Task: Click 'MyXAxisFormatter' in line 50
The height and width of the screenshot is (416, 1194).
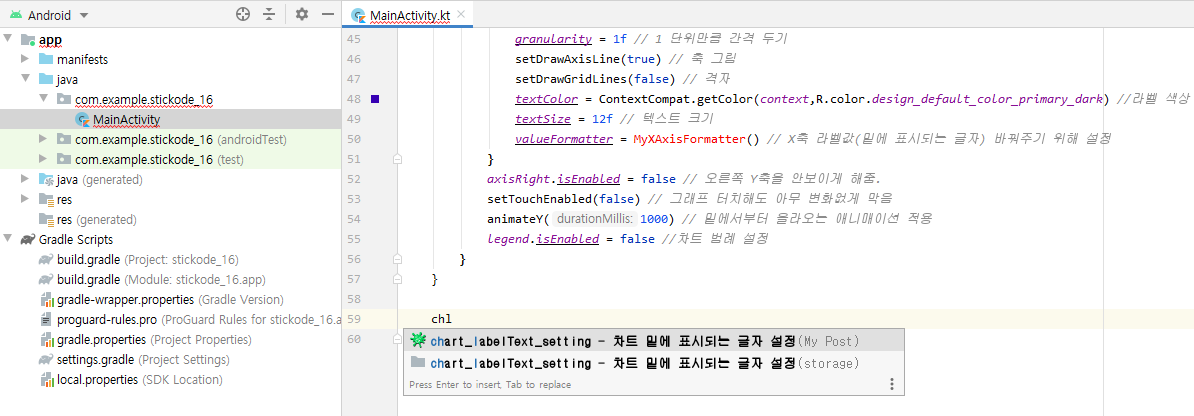Action: click(688, 139)
